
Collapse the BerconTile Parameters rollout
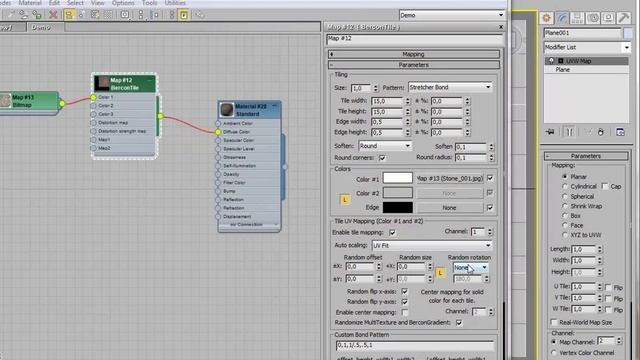(x=413, y=65)
